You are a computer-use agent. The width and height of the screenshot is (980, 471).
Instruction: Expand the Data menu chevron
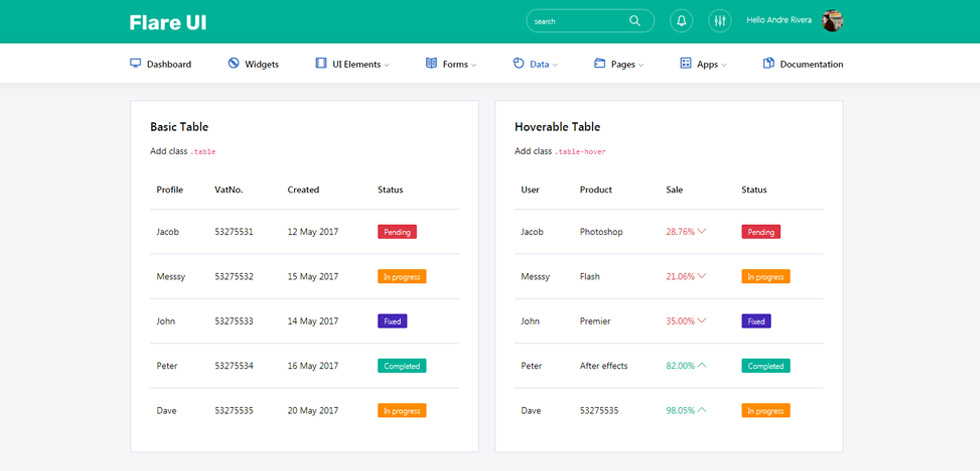coord(555,65)
